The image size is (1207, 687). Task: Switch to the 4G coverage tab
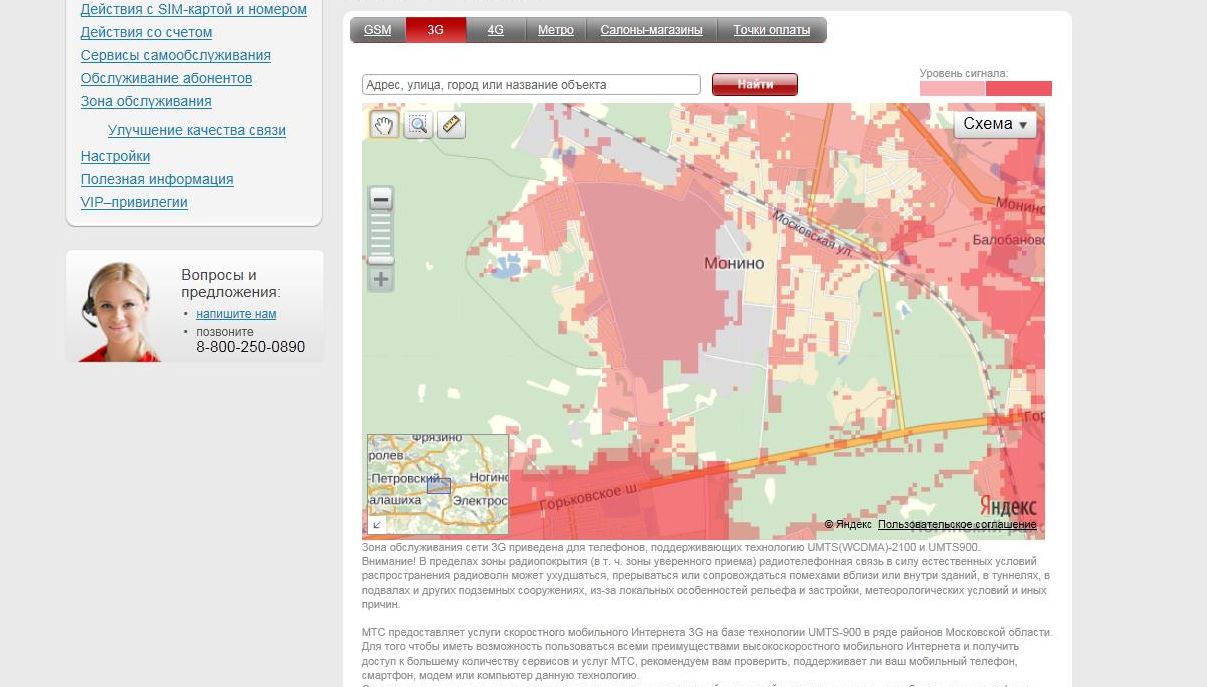[x=496, y=30]
